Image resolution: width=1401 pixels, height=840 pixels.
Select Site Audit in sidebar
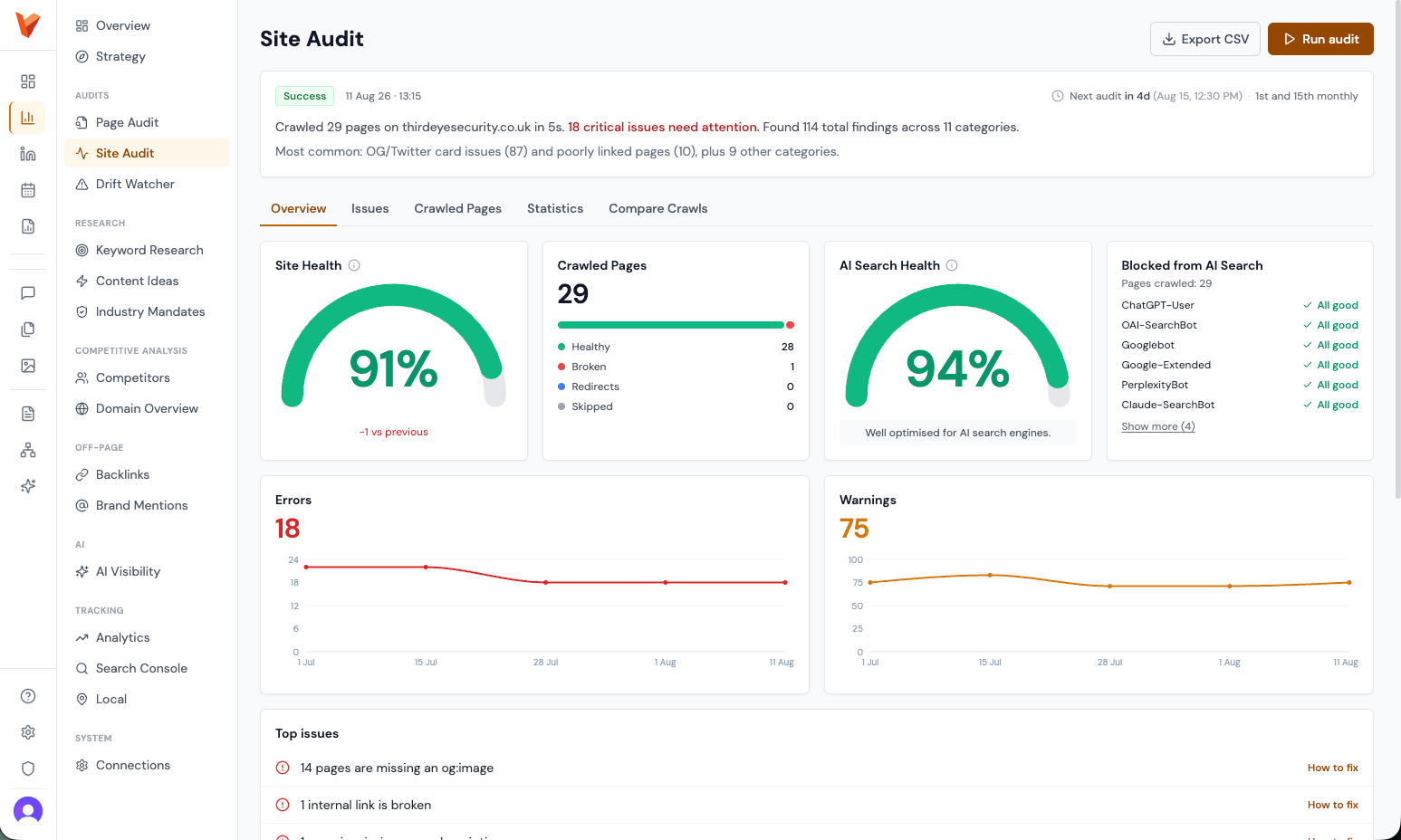pos(147,153)
